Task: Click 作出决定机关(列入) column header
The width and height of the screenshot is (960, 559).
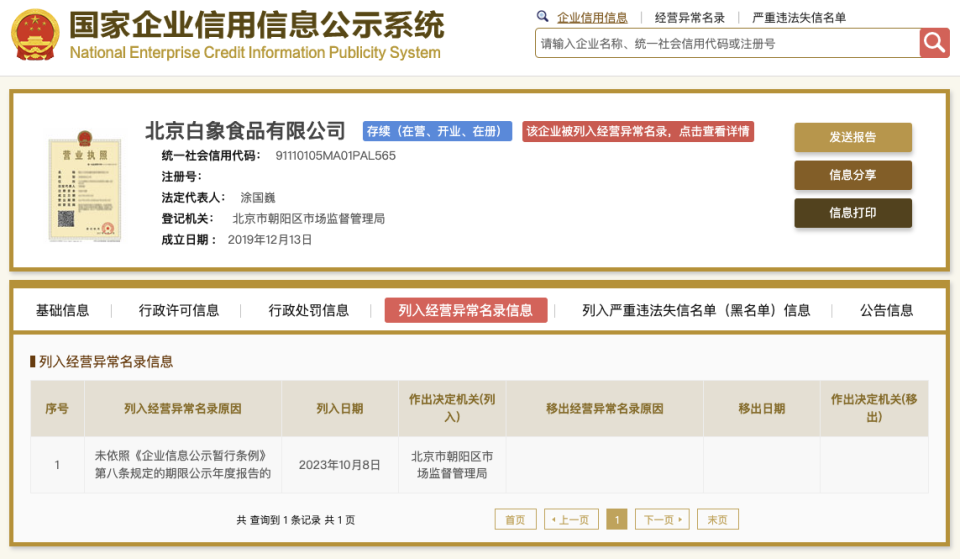Action: (452, 408)
